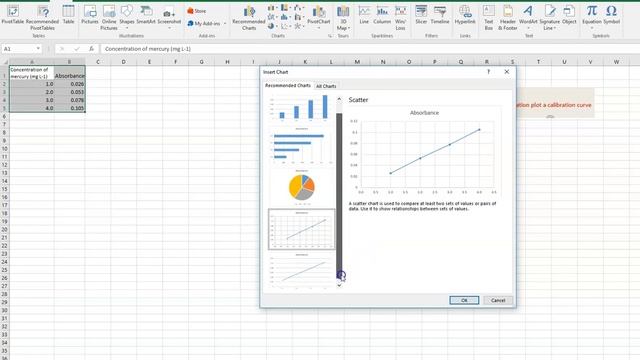Image resolution: width=640 pixels, height=360 pixels.
Task: Open Header & Footer
Action: [x=508, y=18]
